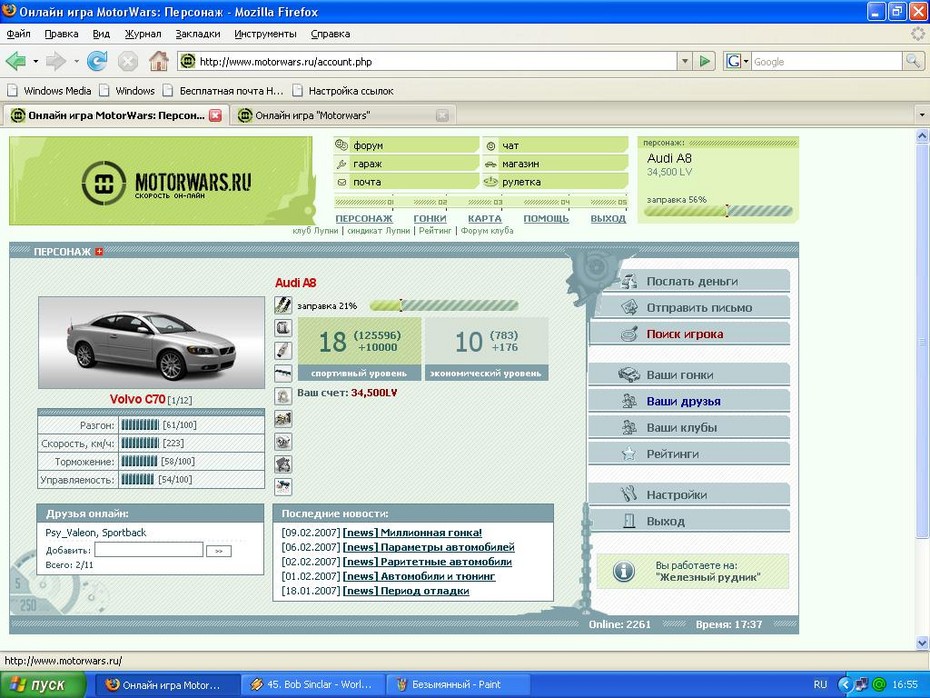Close the active MotorWars Персонаж tab
The height and width of the screenshot is (698, 930).
pyautogui.click(x=215, y=116)
